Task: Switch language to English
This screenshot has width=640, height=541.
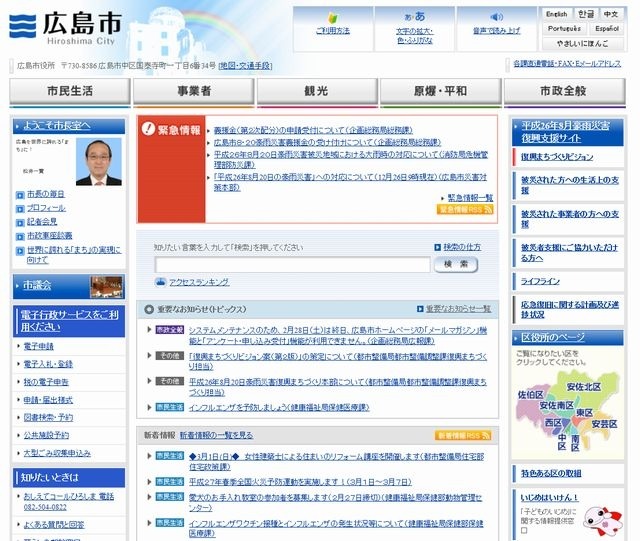Action: [557, 14]
